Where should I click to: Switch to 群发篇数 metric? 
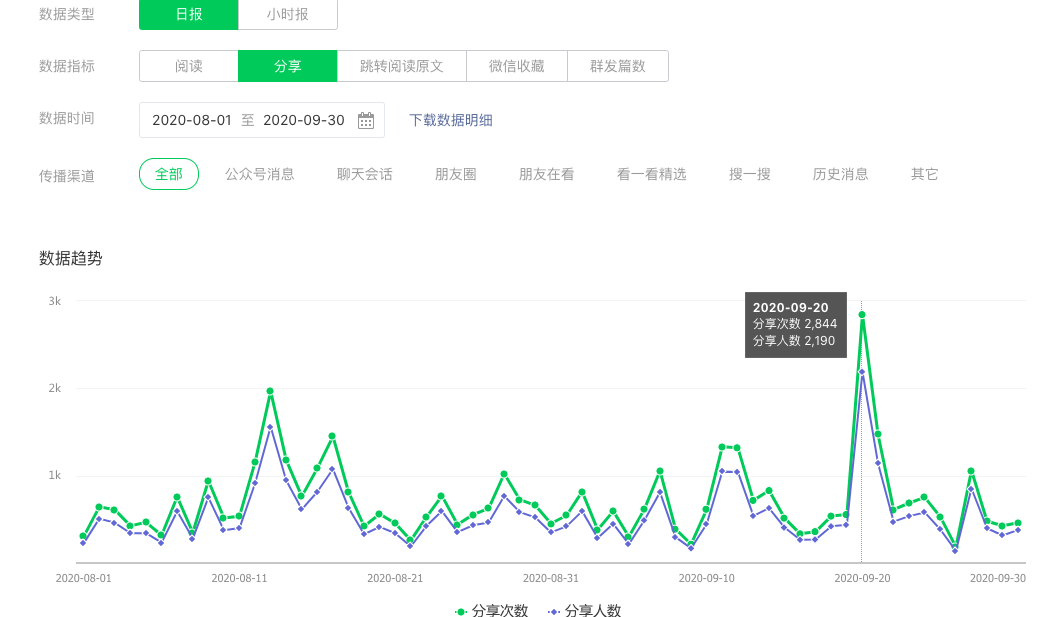point(618,66)
